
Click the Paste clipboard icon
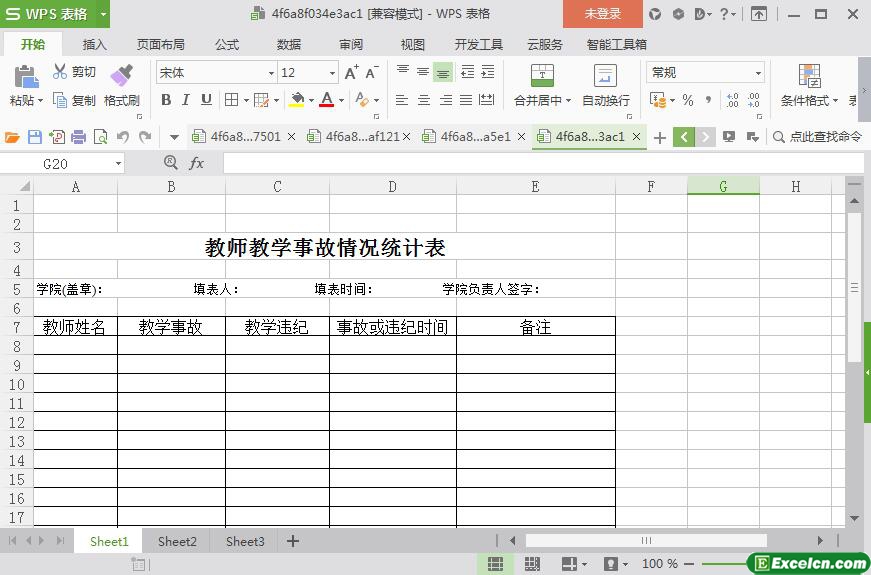[26, 77]
